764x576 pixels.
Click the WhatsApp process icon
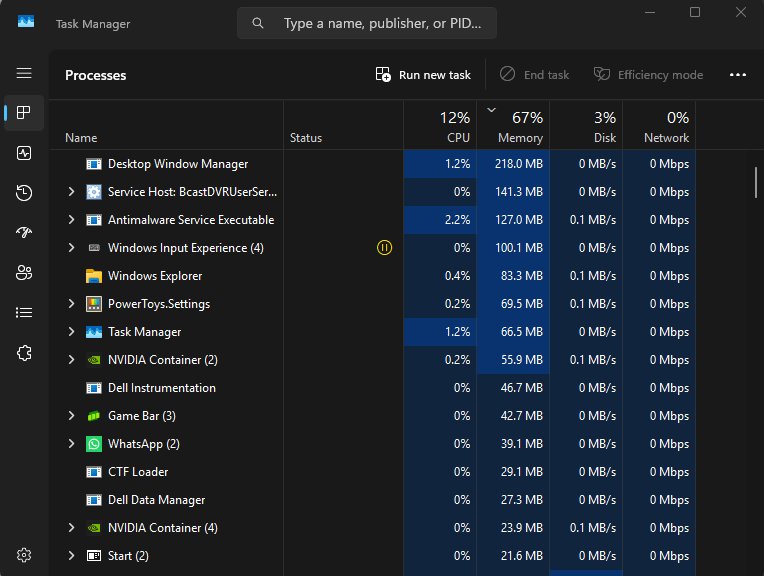pyautogui.click(x=94, y=444)
